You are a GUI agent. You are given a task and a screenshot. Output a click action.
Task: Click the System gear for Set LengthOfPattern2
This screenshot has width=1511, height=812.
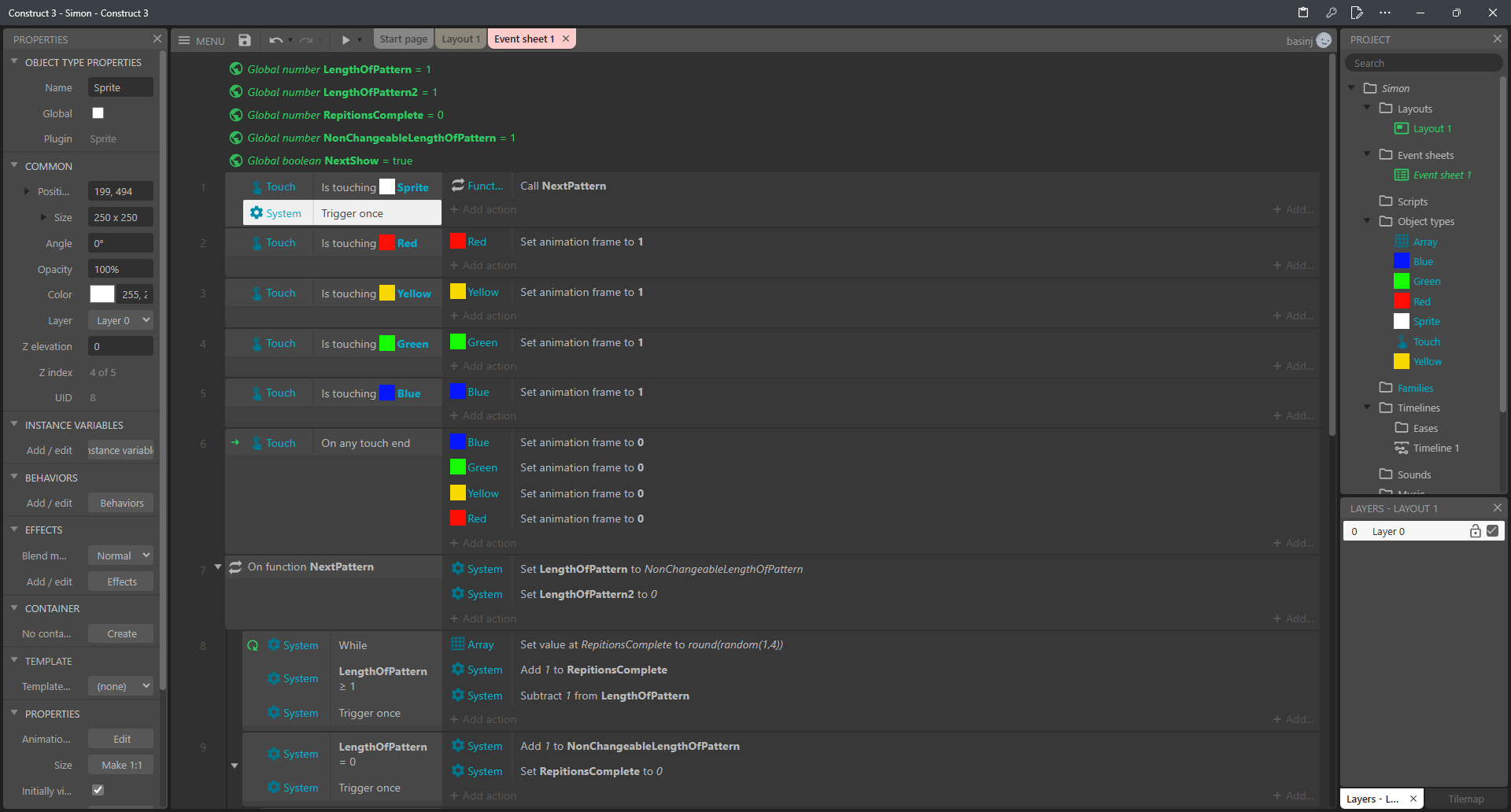coord(458,593)
